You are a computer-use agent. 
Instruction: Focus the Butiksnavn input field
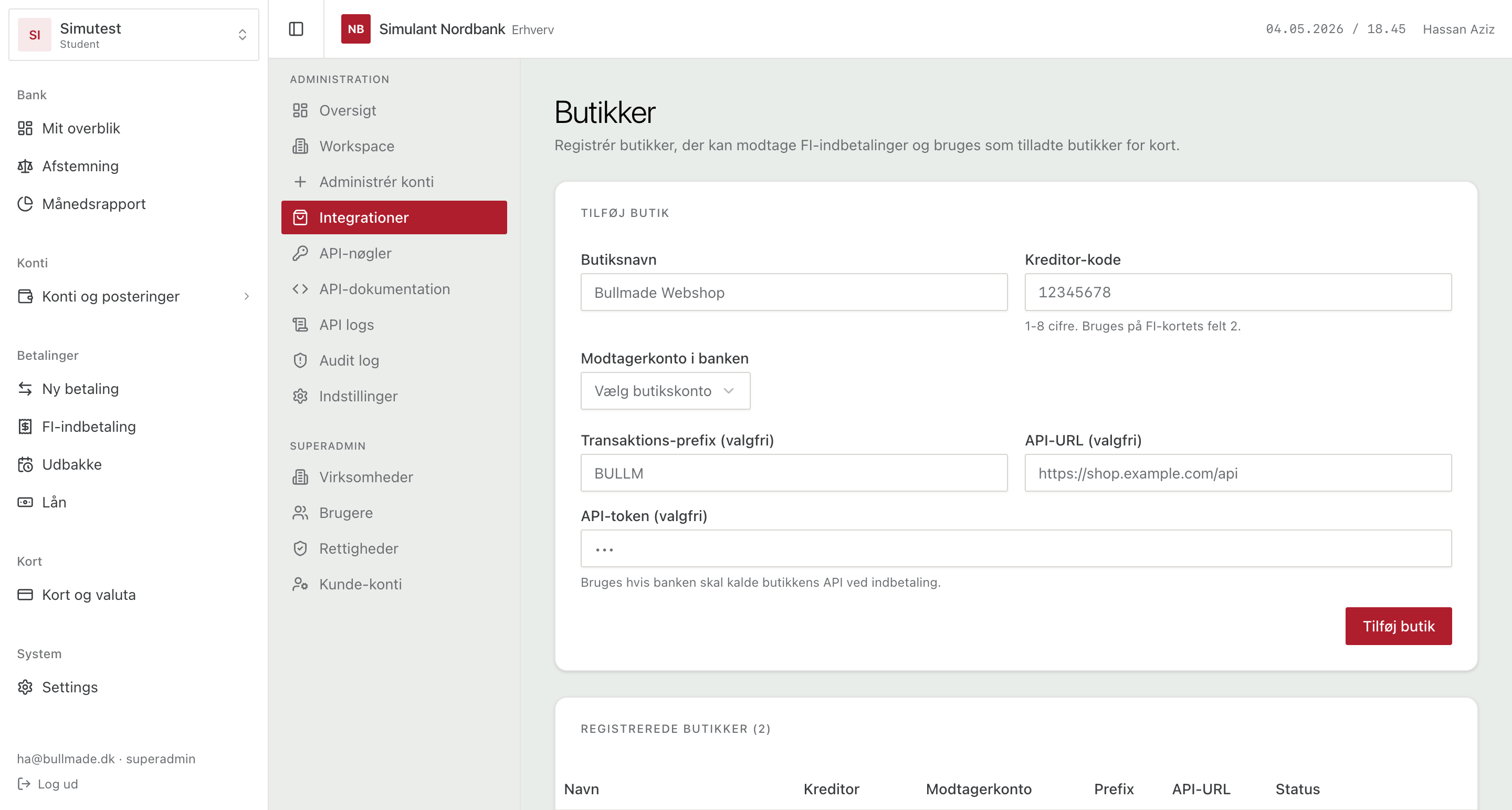coord(794,292)
